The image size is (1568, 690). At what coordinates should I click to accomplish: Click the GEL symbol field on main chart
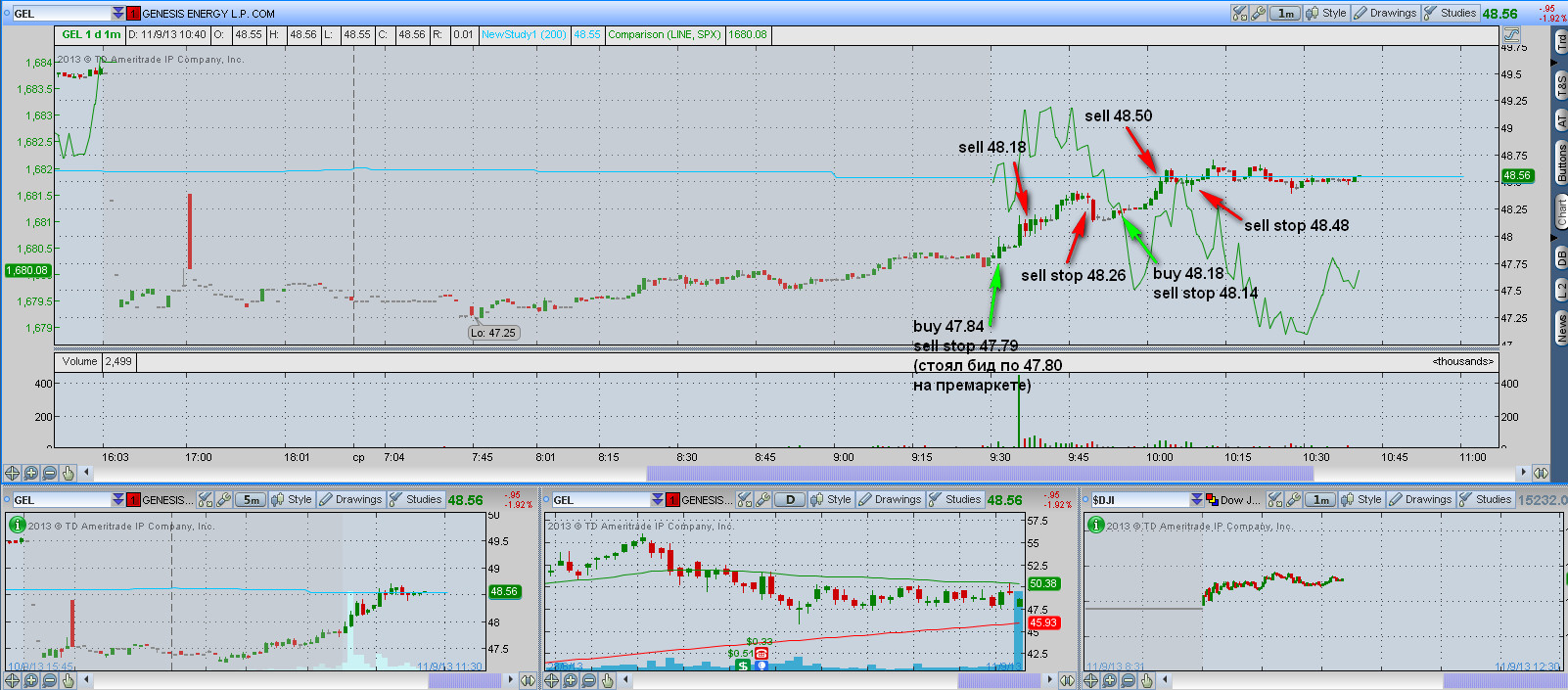coord(63,14)
